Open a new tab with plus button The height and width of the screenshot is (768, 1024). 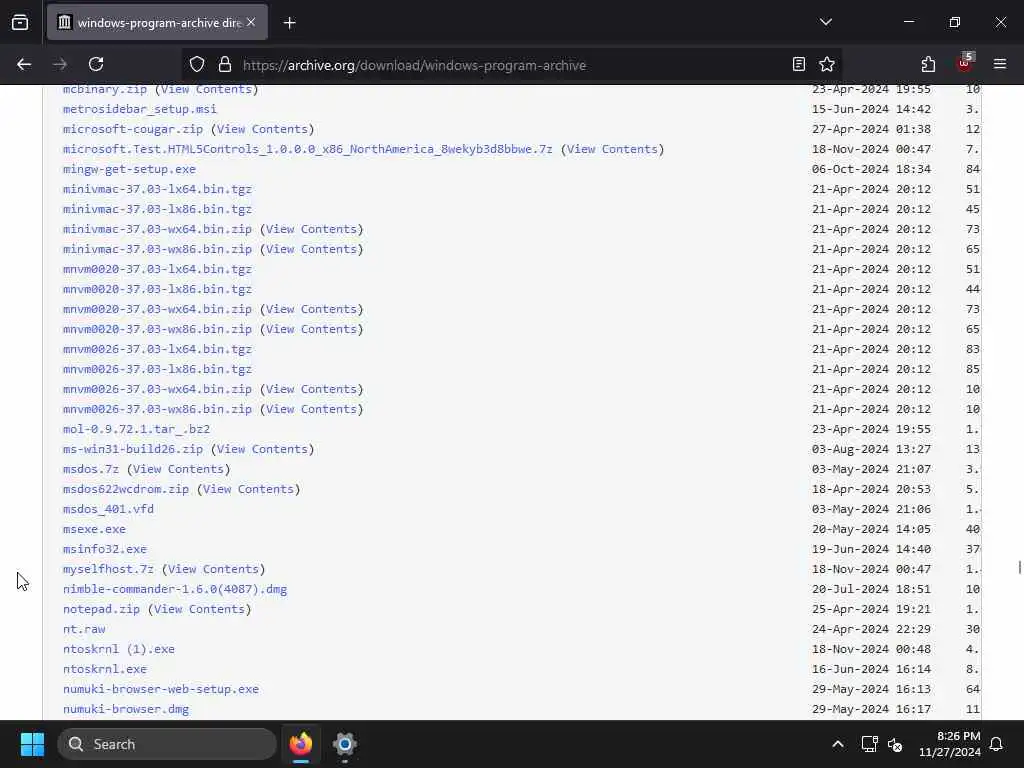click(289, 23)
